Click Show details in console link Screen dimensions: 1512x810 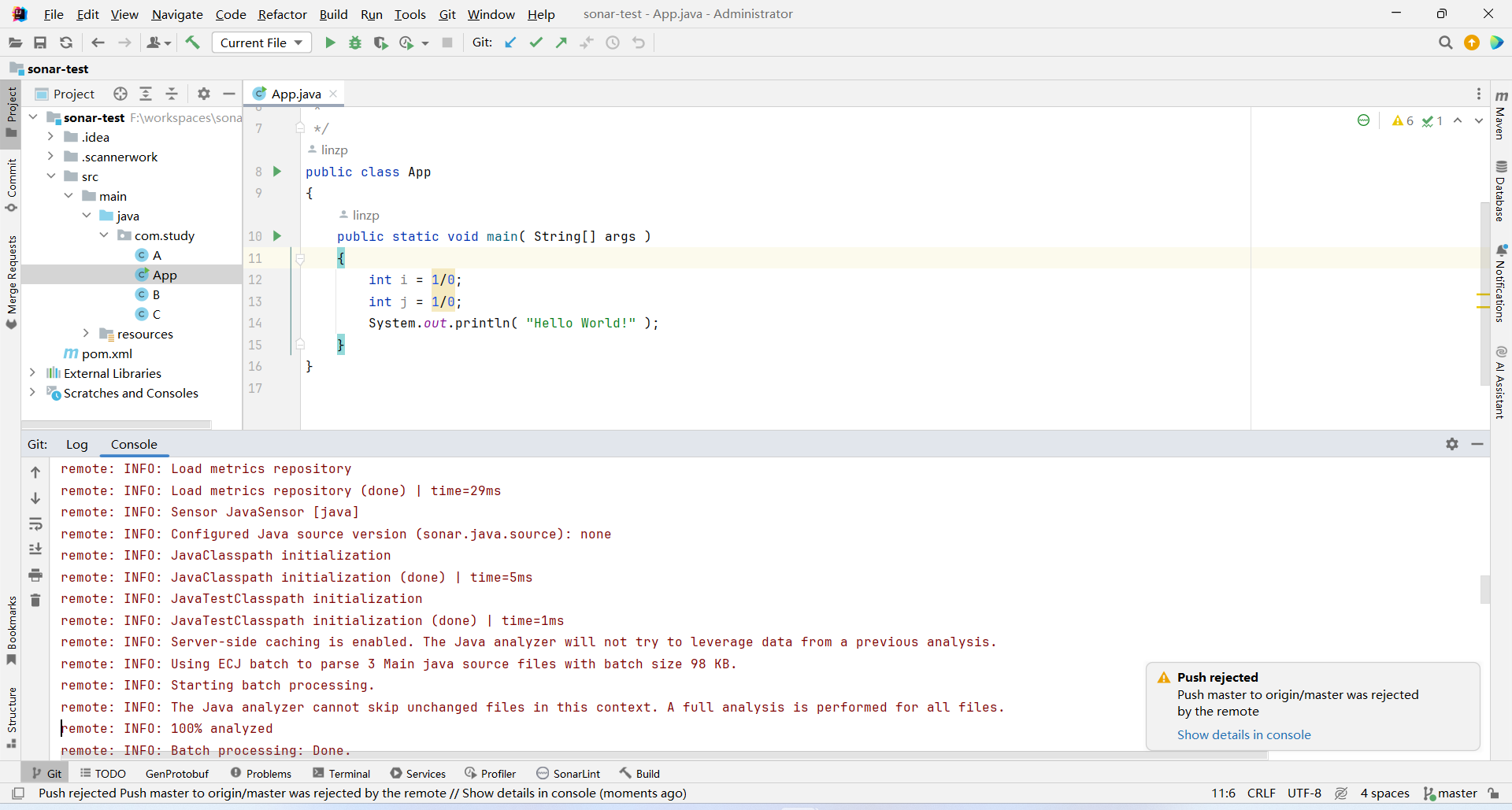coord(1243,734)
